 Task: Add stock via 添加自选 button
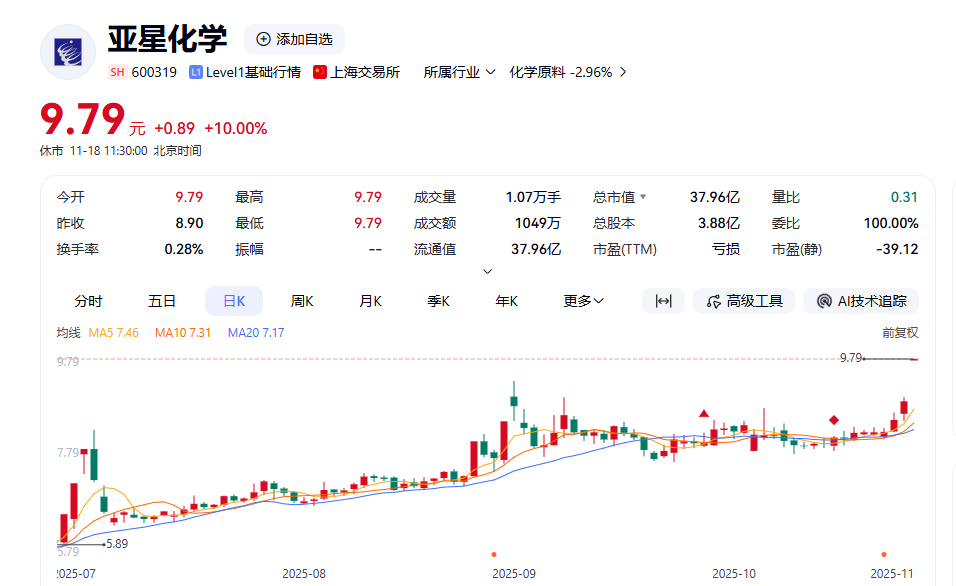(x=294, y=39)
